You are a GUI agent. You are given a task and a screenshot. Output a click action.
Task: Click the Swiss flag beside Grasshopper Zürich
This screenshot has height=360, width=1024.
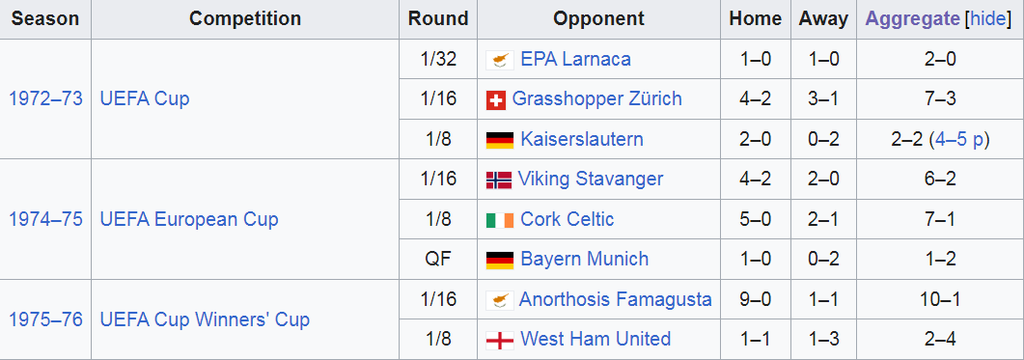coord(496,100)
